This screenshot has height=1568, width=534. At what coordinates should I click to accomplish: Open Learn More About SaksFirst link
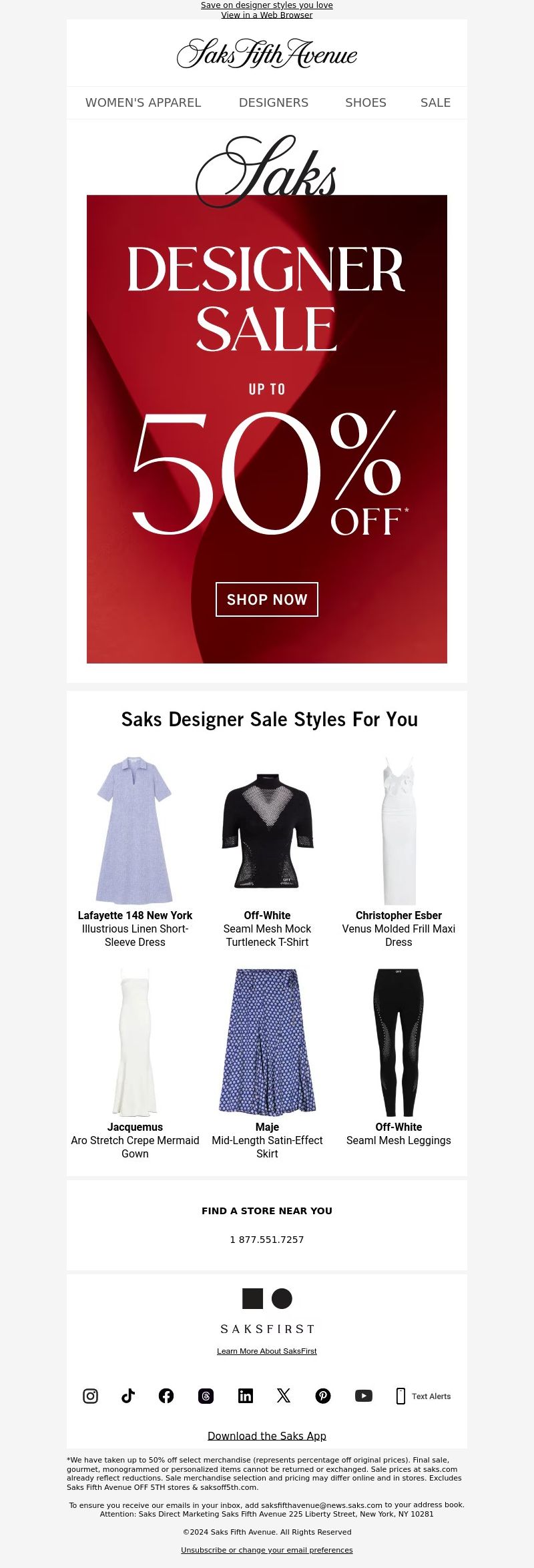tap(267, 1351)
